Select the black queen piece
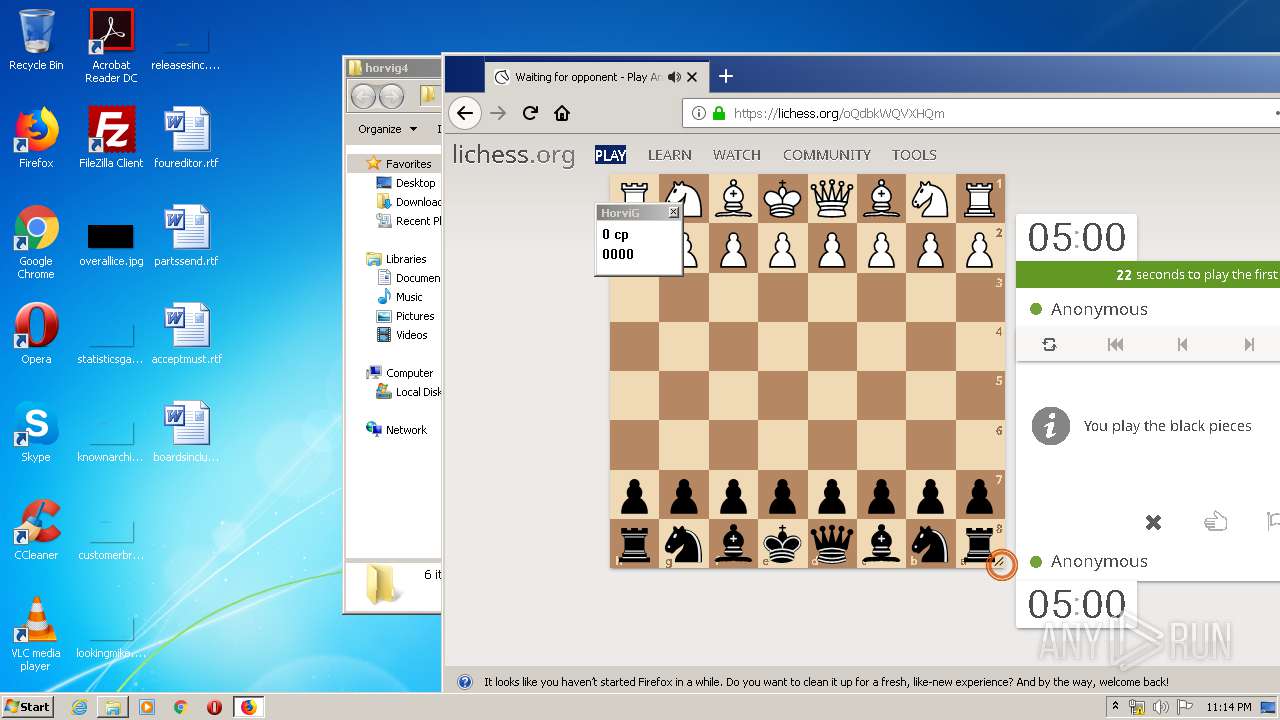Viewport: 1280px width, 720px height. click(x=832, y=544)
